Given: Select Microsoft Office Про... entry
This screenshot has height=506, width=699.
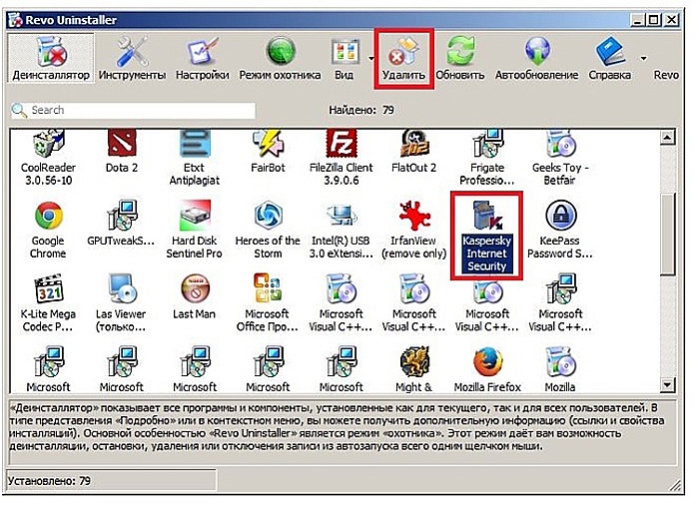Looking at the screenshot, I should tap(267, 303).
